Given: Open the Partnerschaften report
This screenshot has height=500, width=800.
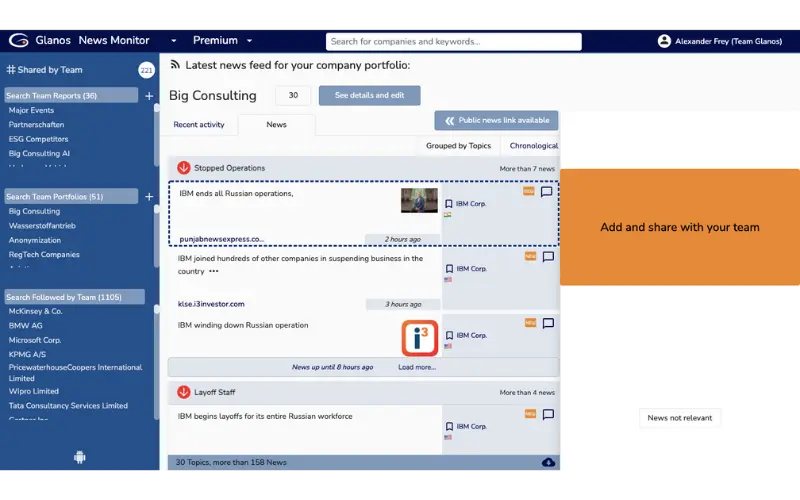Looking at the screenshot, I should coord(36,124).
